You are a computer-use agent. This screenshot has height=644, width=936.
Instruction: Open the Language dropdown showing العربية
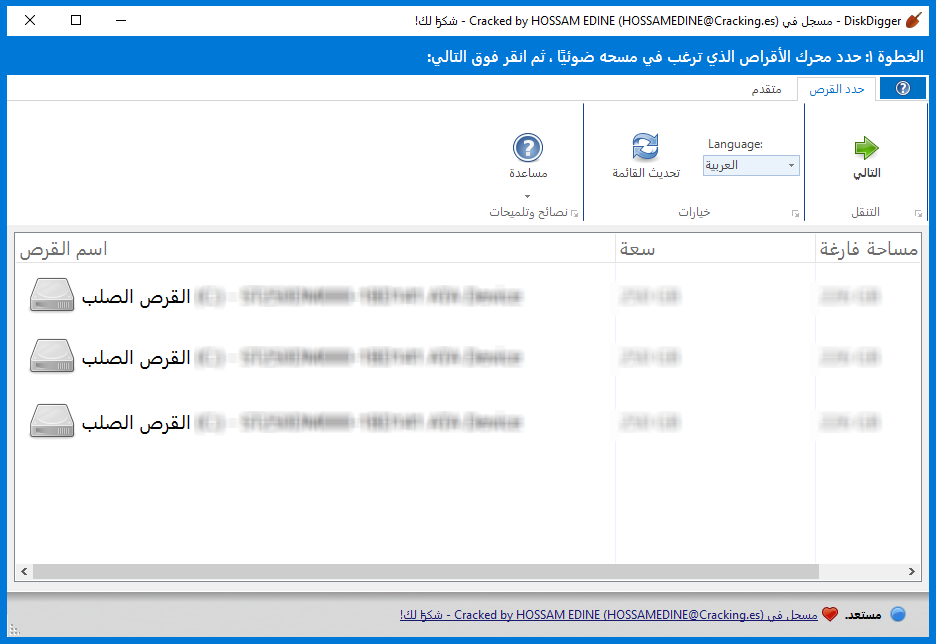751,165
